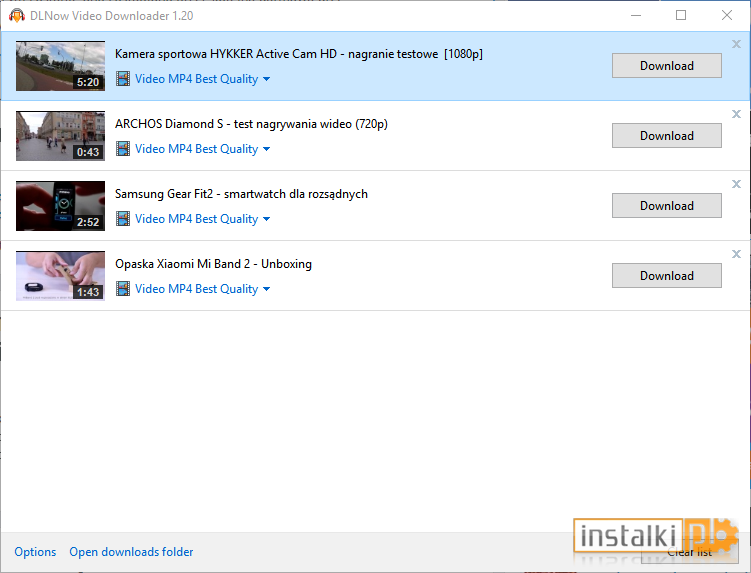
Task: Click film icon beside Samsung Gear Fit2 format
Action: [123, 218]
